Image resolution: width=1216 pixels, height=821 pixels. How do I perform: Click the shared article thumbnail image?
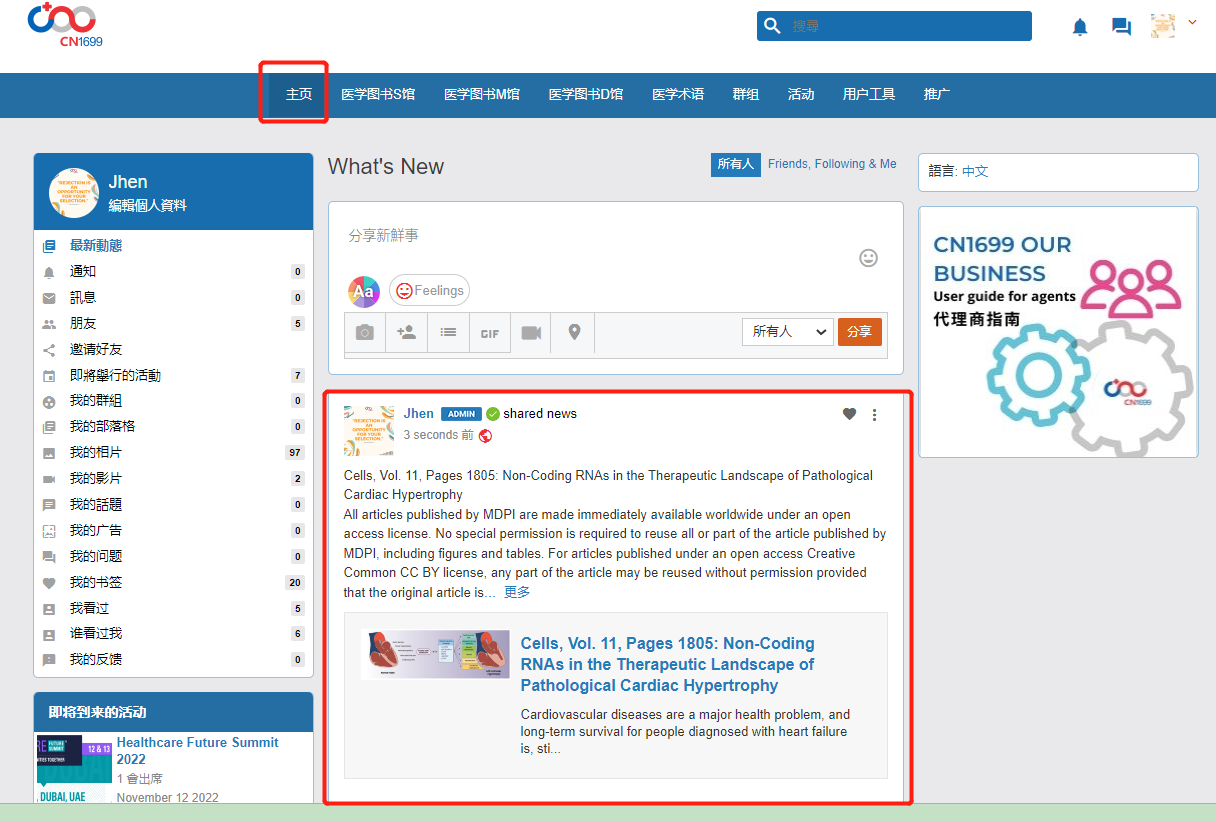click(435, 655)
